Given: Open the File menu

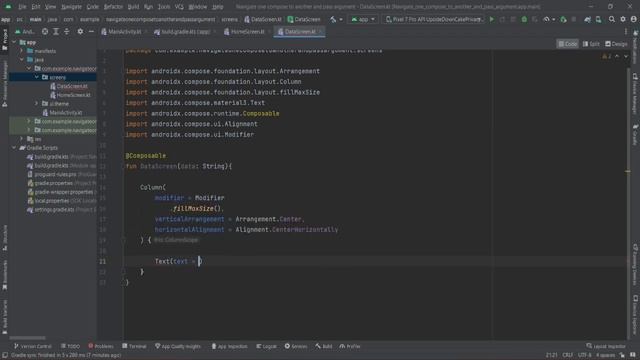Looking at the screenshot, I should (x=22, y=7).
